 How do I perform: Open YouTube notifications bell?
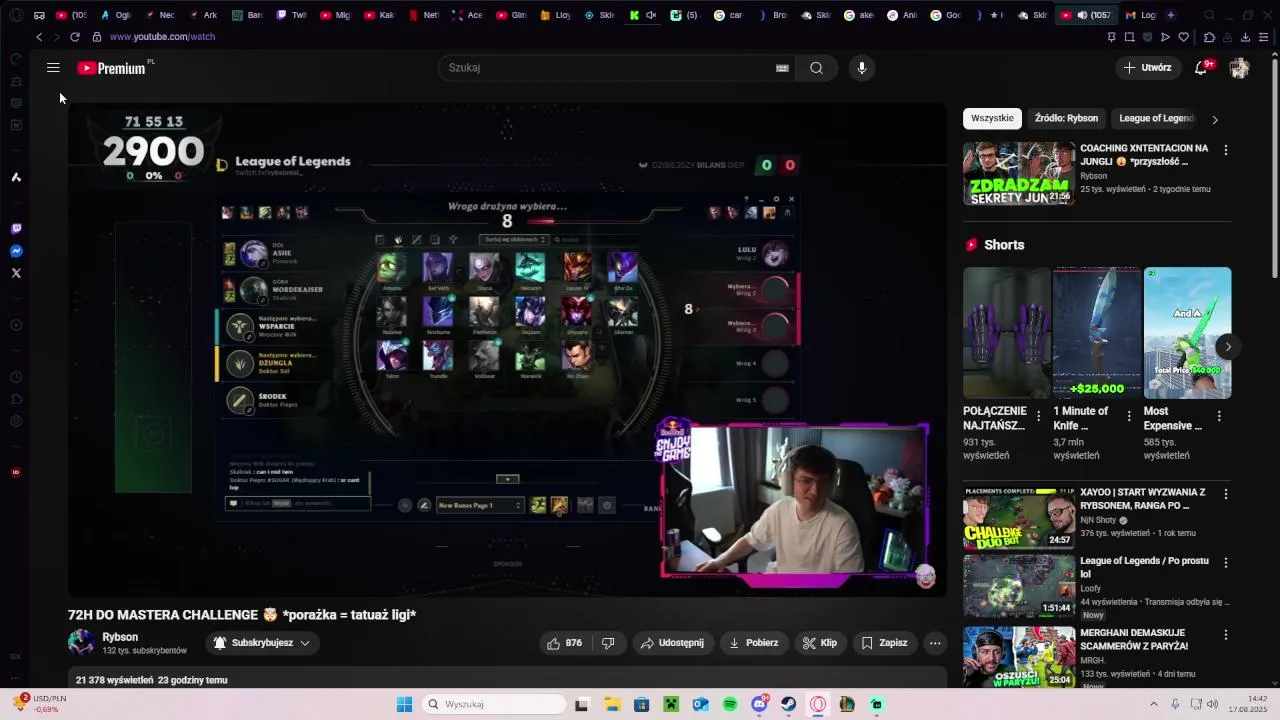point(1202,68)
